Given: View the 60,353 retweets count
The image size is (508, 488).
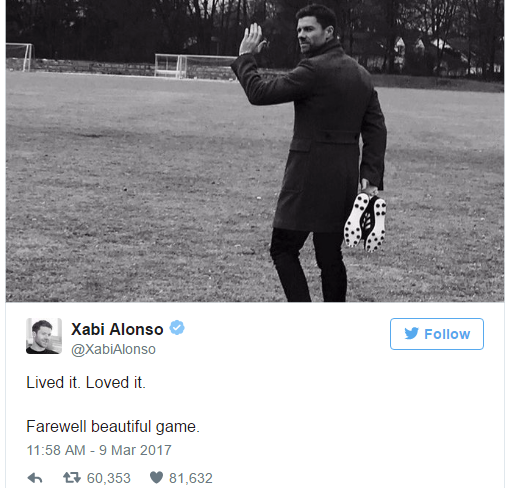Looking at the screenshot, I should pyautogui.click(x=109, y=478).
